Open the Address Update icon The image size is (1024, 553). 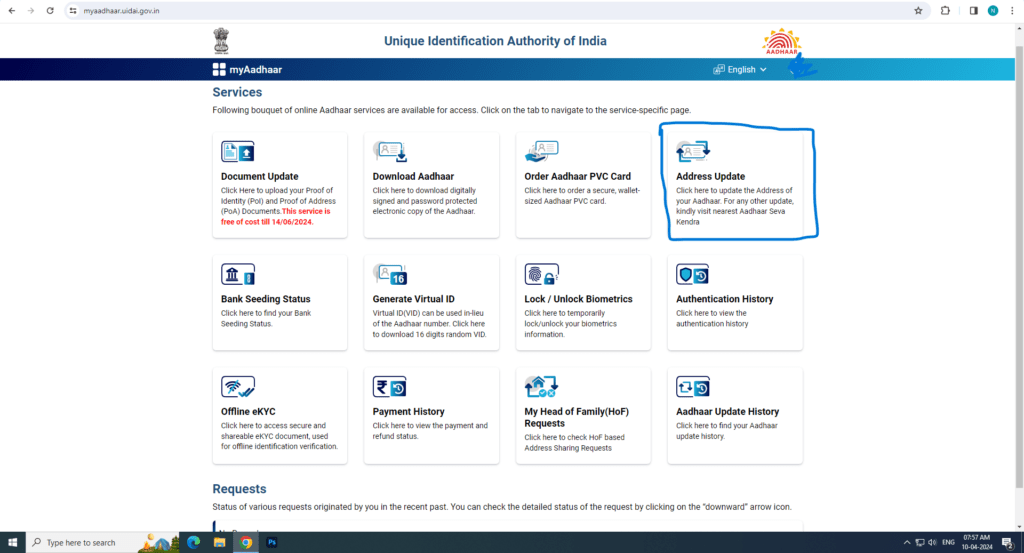(693, 151)
